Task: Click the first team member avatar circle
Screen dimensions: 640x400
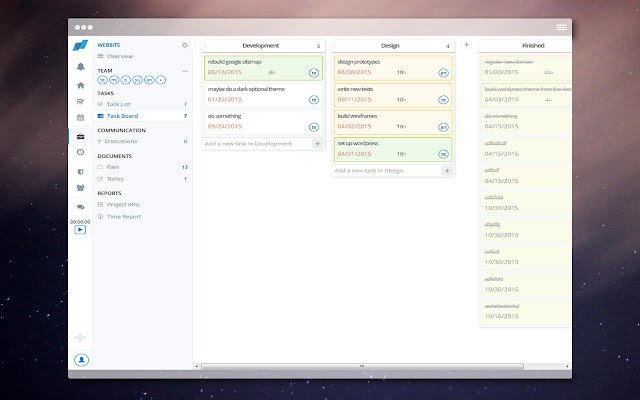Action: 102,80
